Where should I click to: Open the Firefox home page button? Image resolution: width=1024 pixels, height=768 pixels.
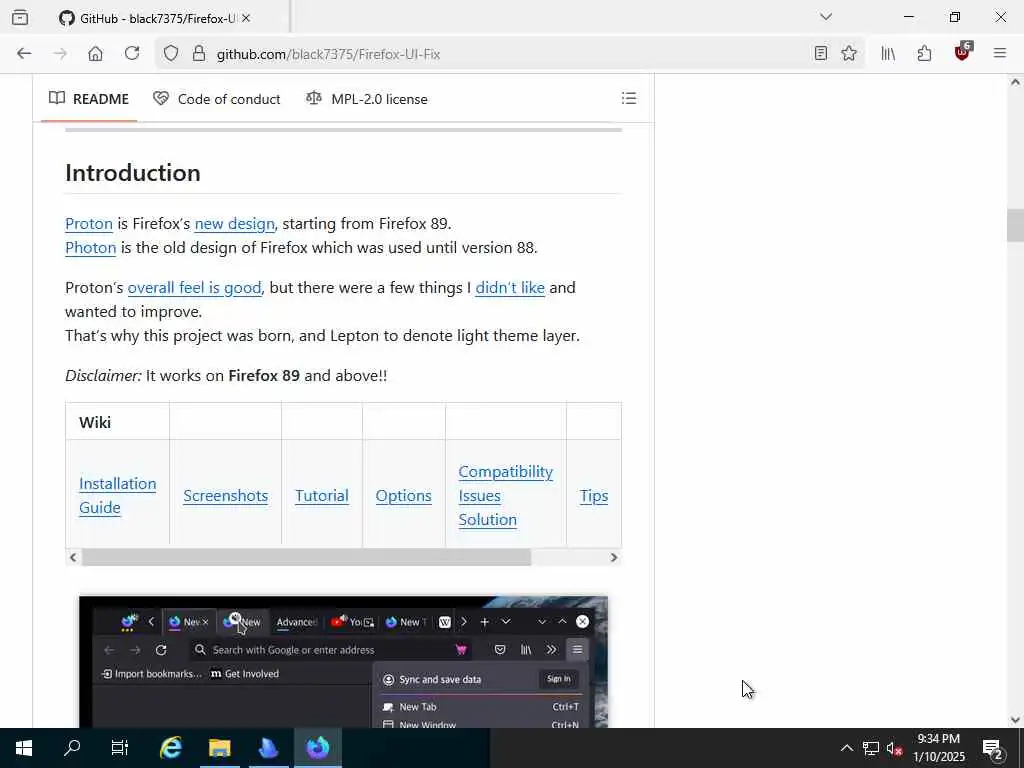click(x=95, y=54)
